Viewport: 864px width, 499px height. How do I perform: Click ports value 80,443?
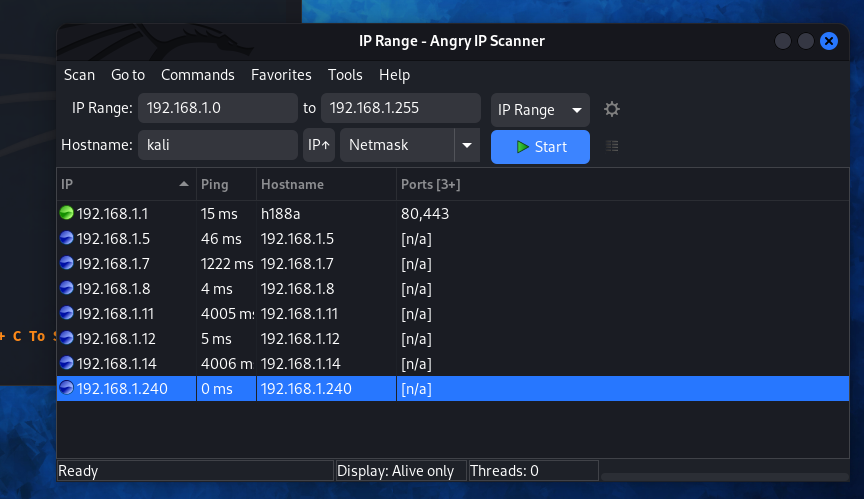pyautogui.click(x=425, y=214)
